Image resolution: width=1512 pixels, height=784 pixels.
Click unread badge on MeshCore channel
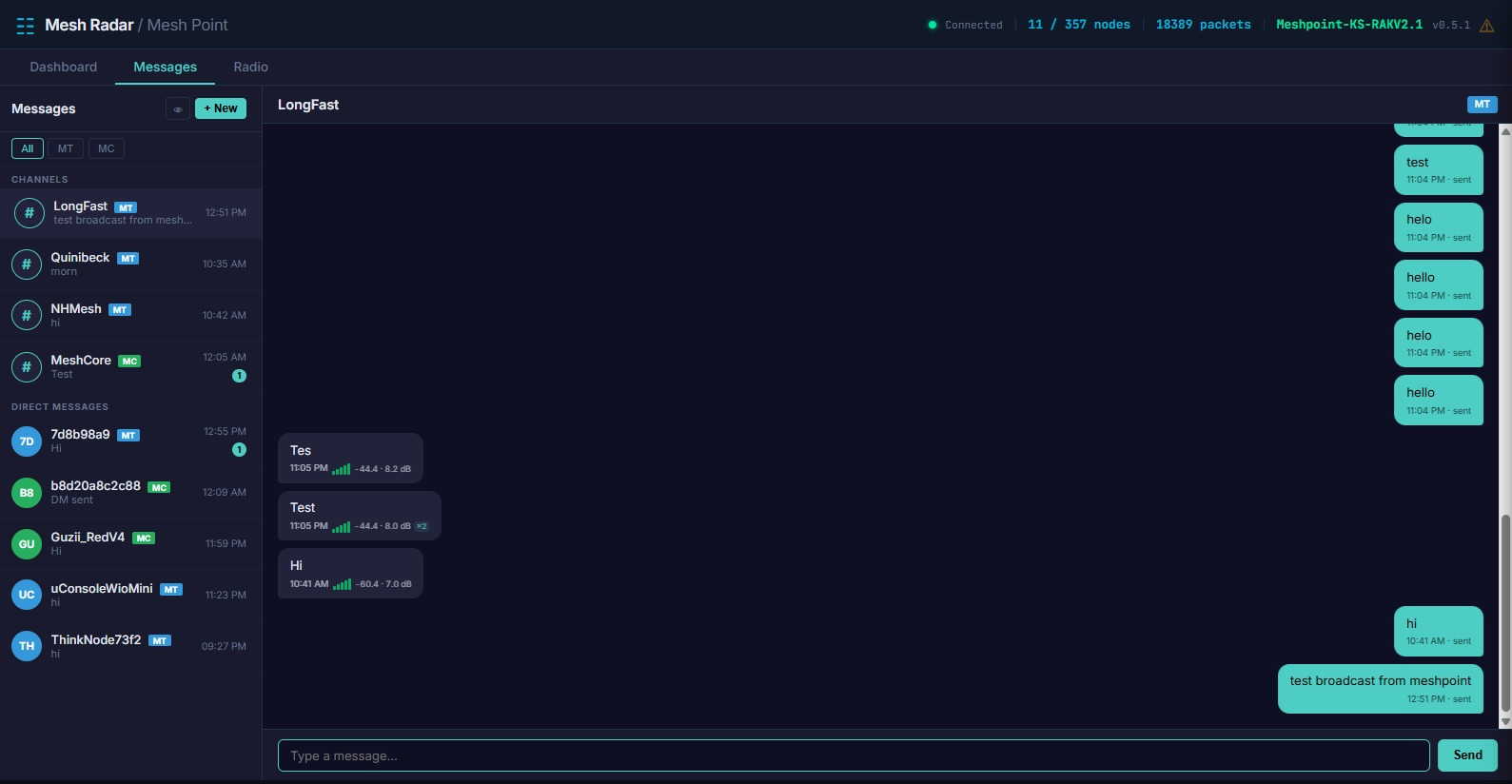[239, 376]
